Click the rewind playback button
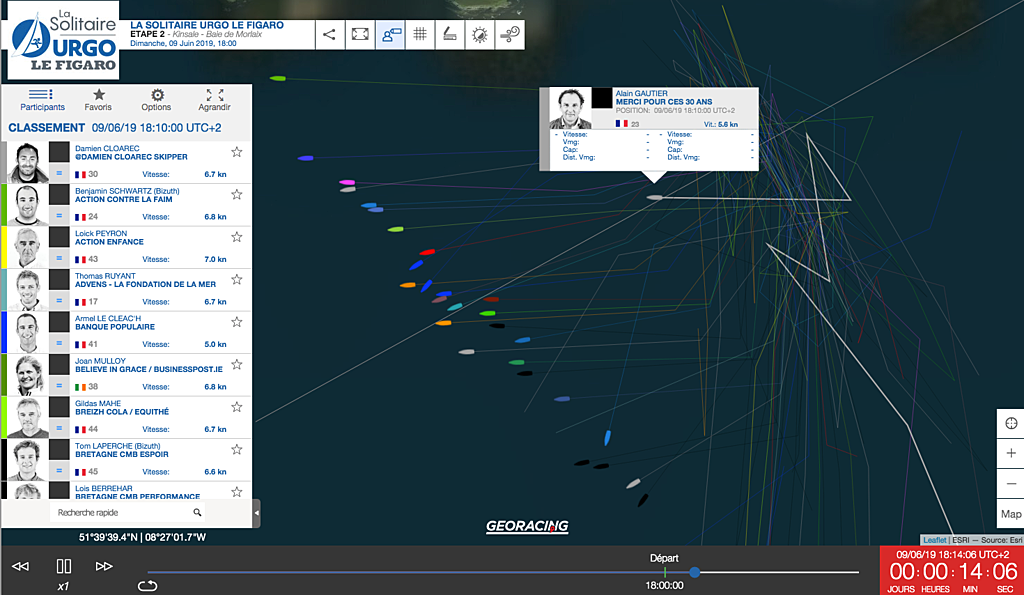Image resolution: width=1024 pixels, height=595 pixels. click(x=21, y=566)
